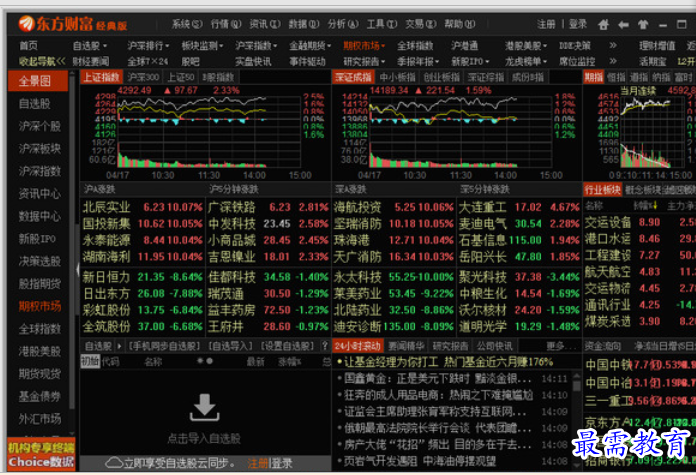Click the back arrow icon in title bar
Viewport: 696px width, 475px height.
click(x=623, y=24)
